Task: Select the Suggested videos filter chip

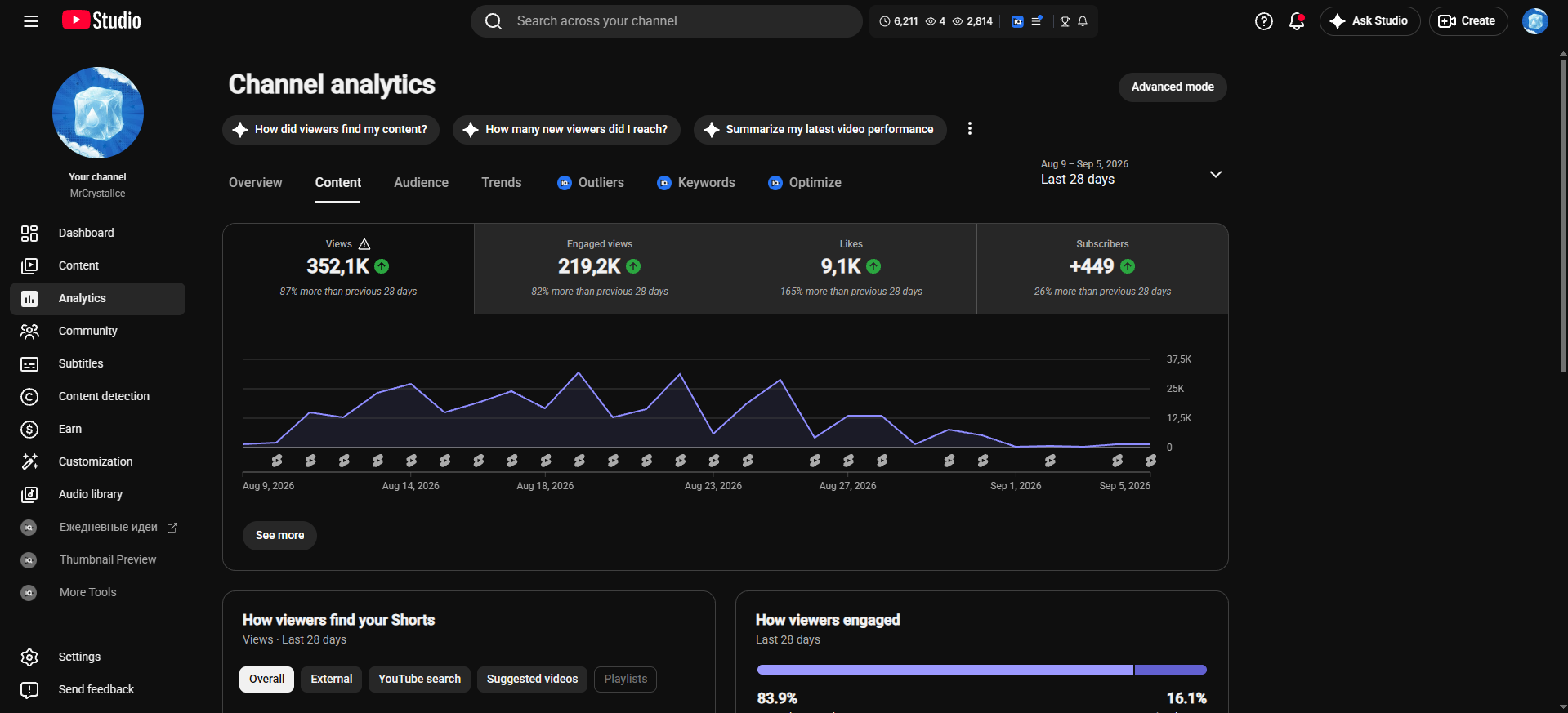Action: (x=532, y=679)
